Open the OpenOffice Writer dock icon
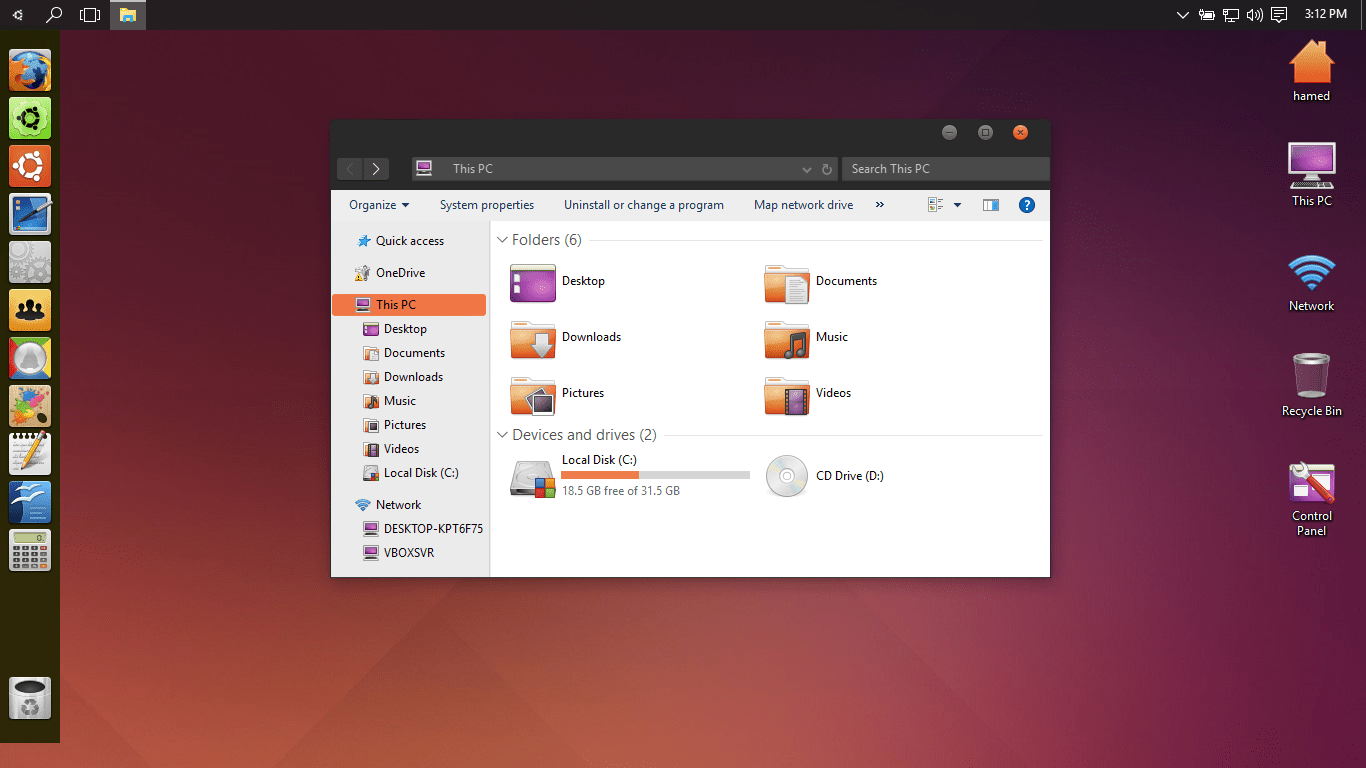This screenshot has width=1366, height=768. click(30, 502)
